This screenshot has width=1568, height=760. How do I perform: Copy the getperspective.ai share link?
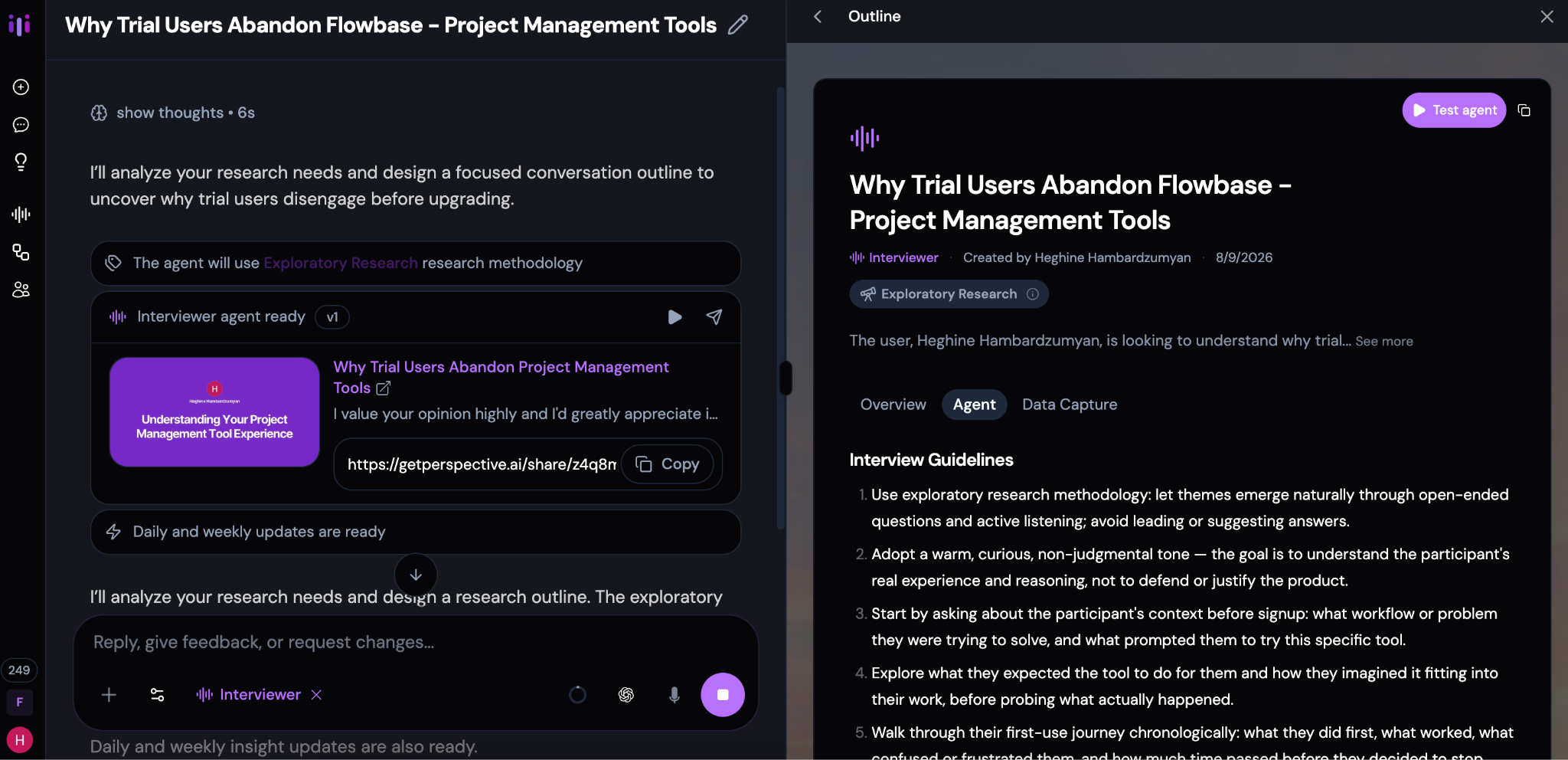click(668, 464)
